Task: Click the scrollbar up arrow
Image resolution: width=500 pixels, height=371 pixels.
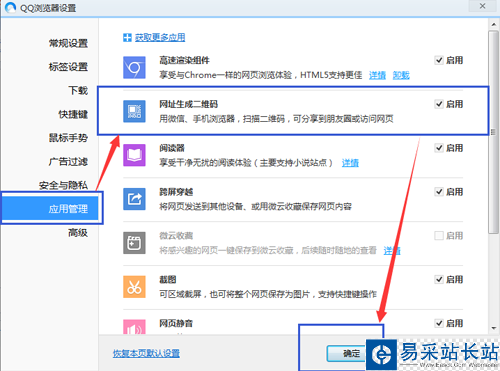Action: [x=494, y=24]
